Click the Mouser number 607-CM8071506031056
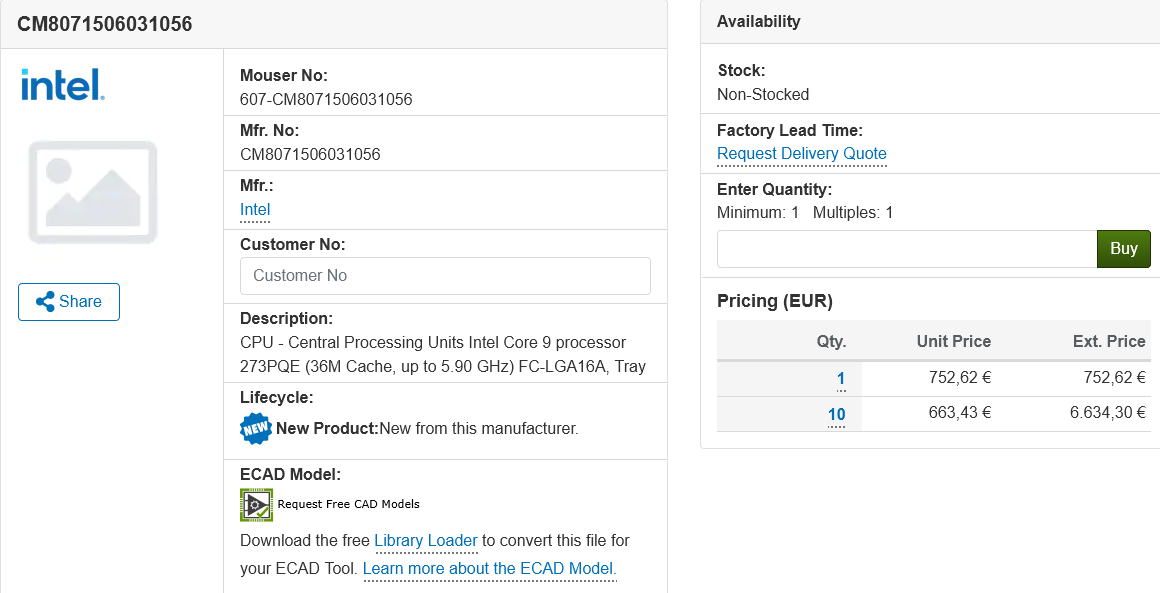Screen dimensions: 1160x593 pos(326,100)
